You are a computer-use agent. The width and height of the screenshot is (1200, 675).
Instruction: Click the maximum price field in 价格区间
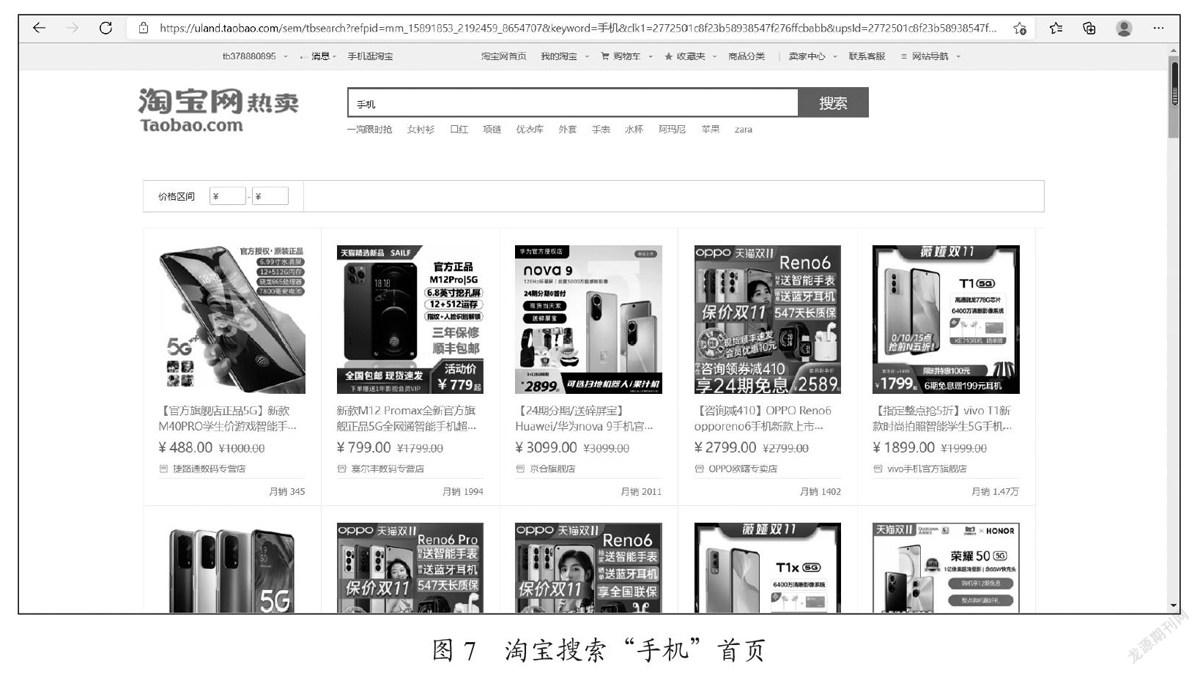coord(270,196)
